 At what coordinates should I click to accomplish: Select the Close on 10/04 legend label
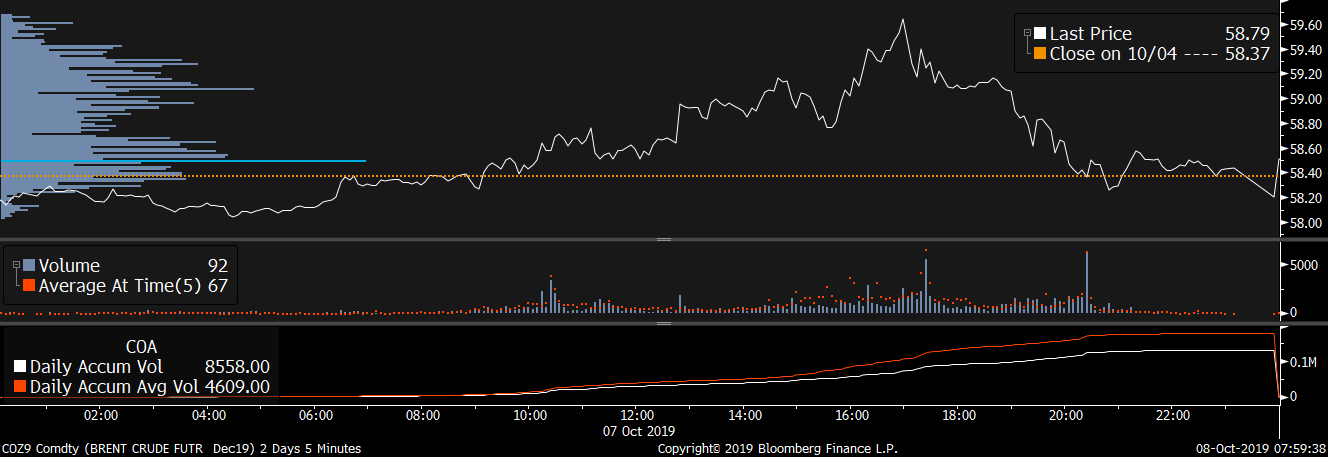[1114, 54]
